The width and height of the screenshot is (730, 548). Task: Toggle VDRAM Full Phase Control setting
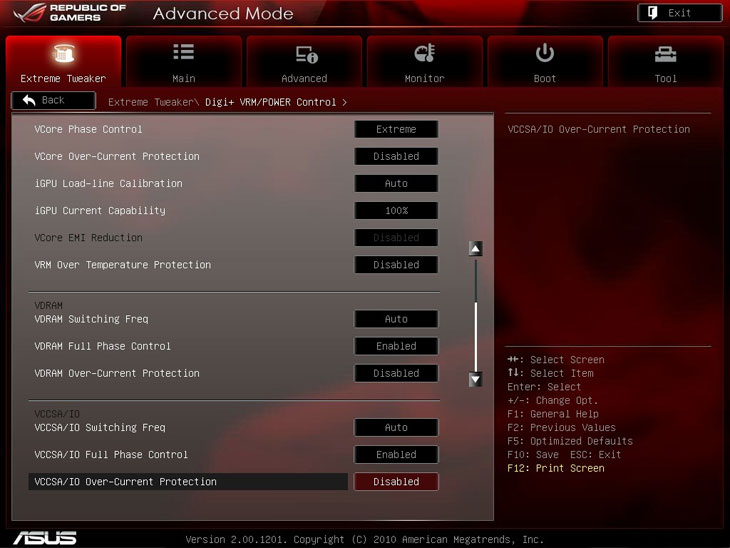396,347
